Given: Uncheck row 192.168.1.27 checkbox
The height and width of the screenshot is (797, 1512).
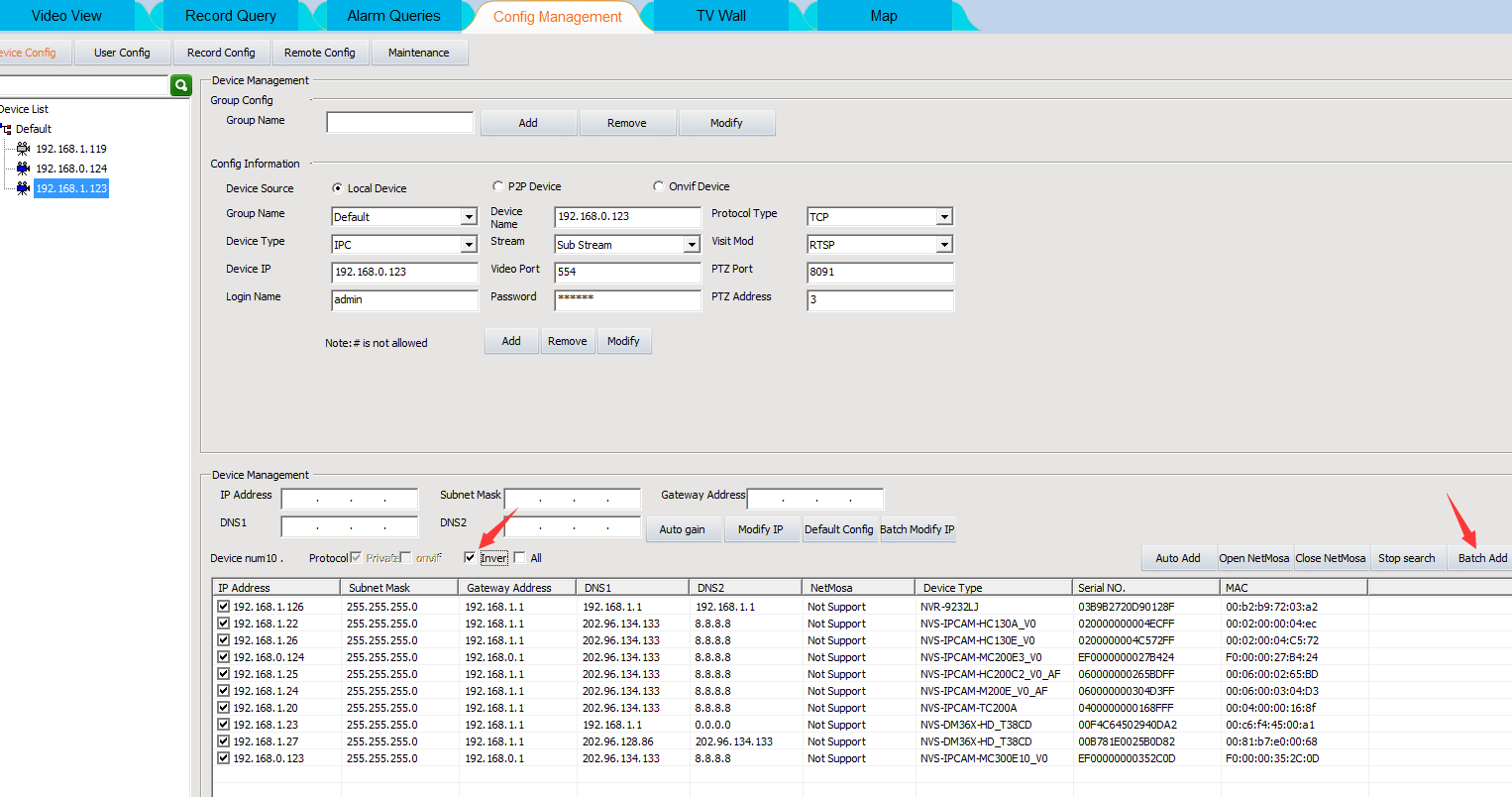Looking at the screenshot, I should point(224,741).
